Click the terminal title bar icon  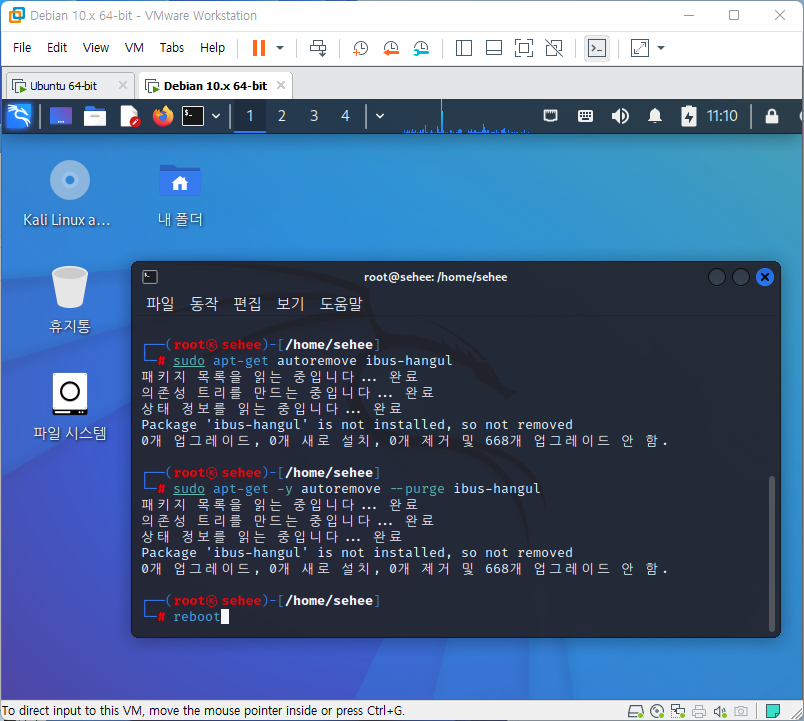[150, 277]
